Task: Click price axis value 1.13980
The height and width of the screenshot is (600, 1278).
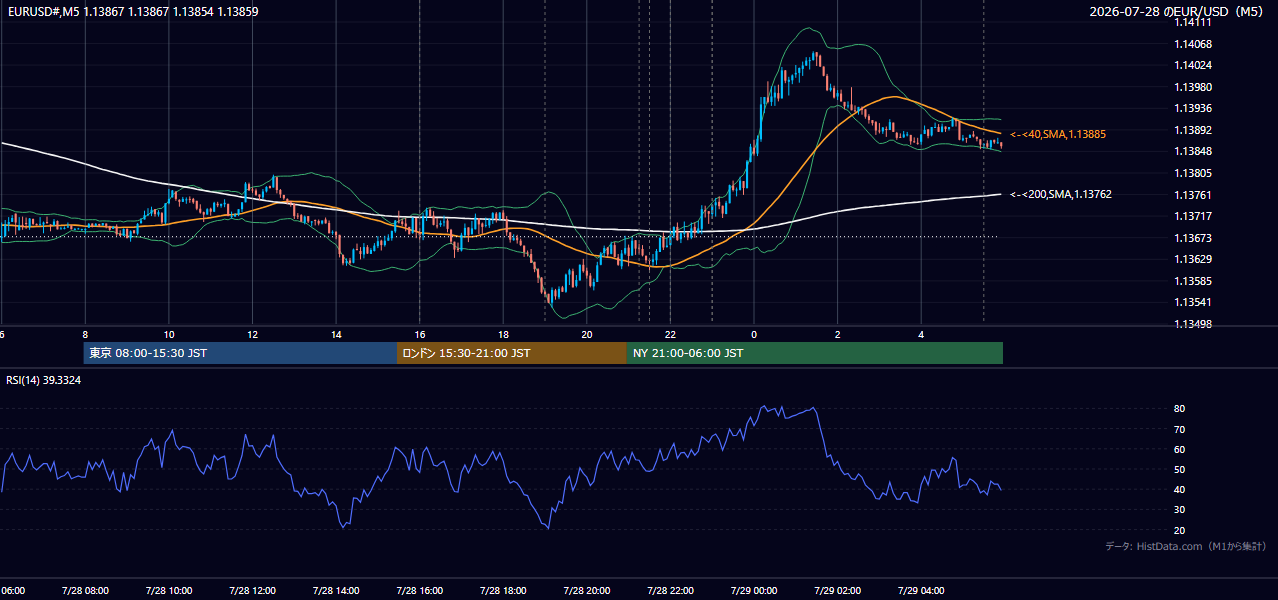Action: pos(1194,87)
